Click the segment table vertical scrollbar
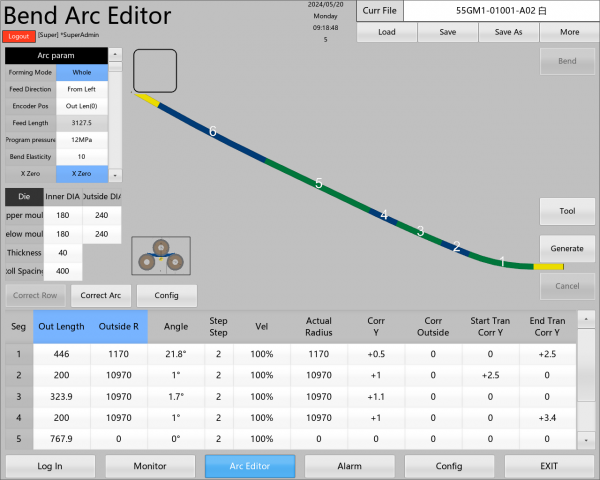 [586, 378]
